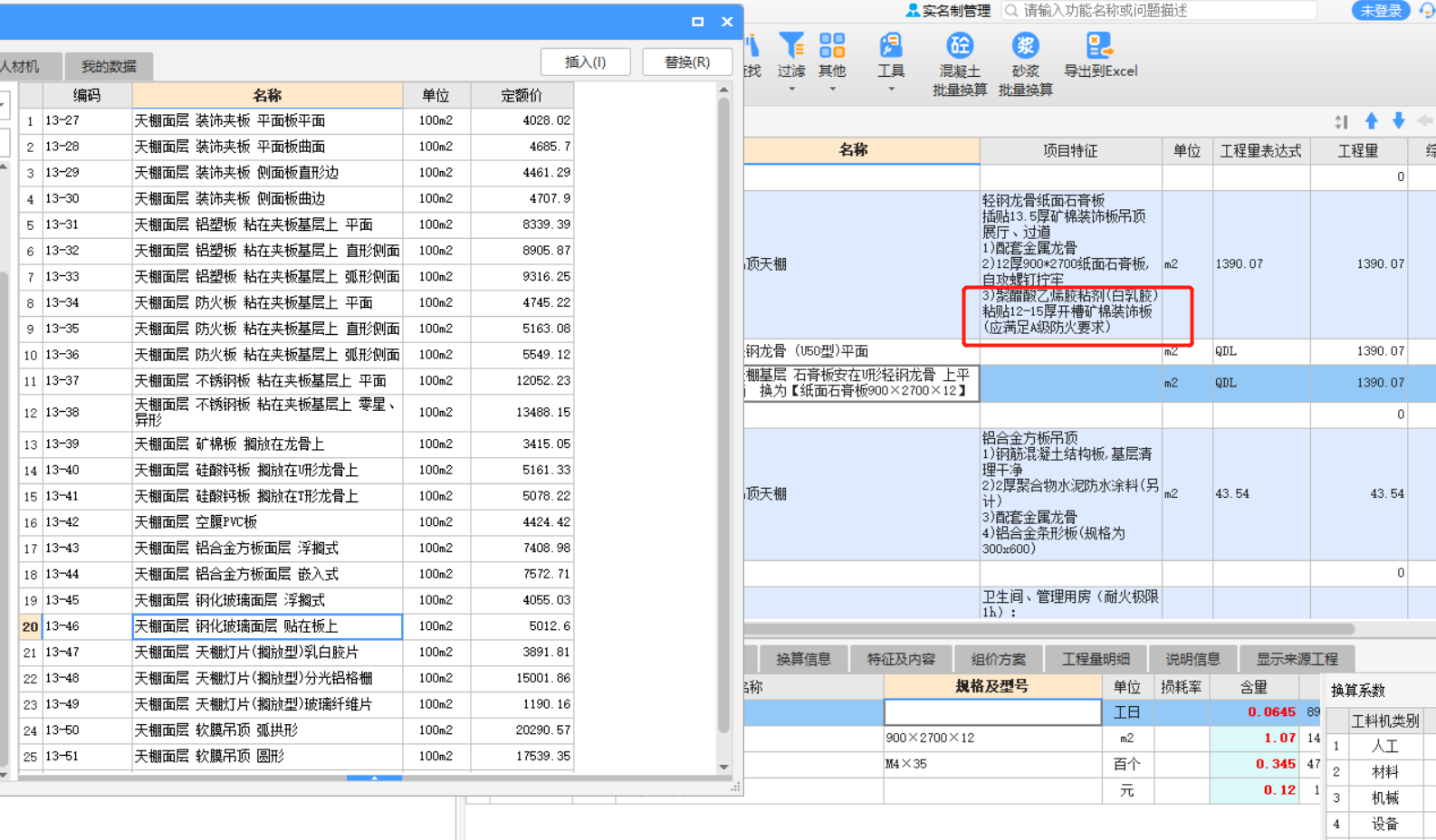Viewport: 1436px width, 840px height.
Task: Select row 13-42 空腹PVC板
Action: pyautogui.click(x=296, y=522)
